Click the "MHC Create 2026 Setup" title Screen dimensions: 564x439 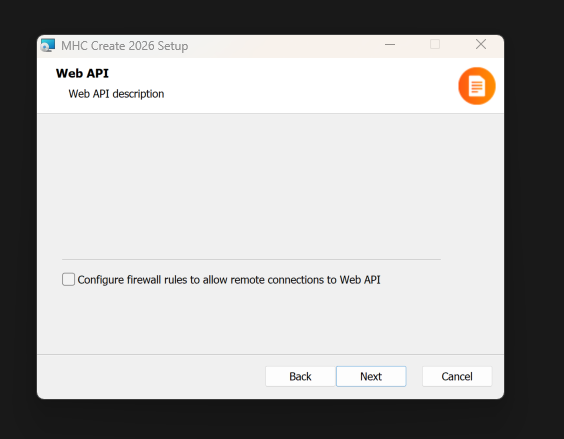coord(124,46)
